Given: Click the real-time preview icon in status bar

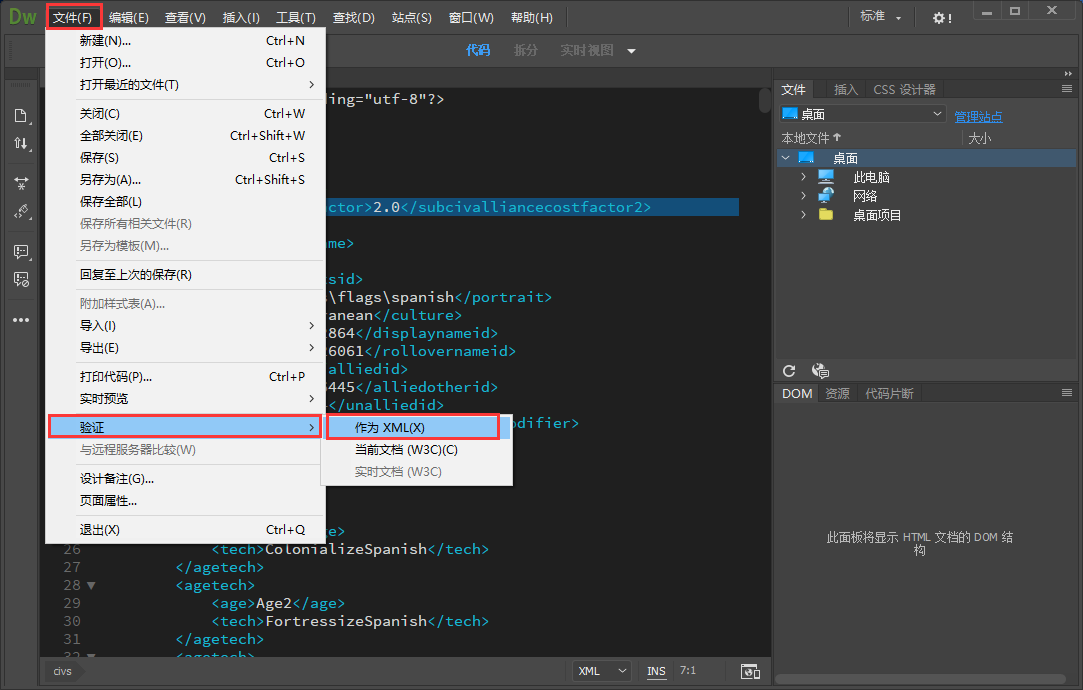Looking at the screenshot, I should click(750, 671).
